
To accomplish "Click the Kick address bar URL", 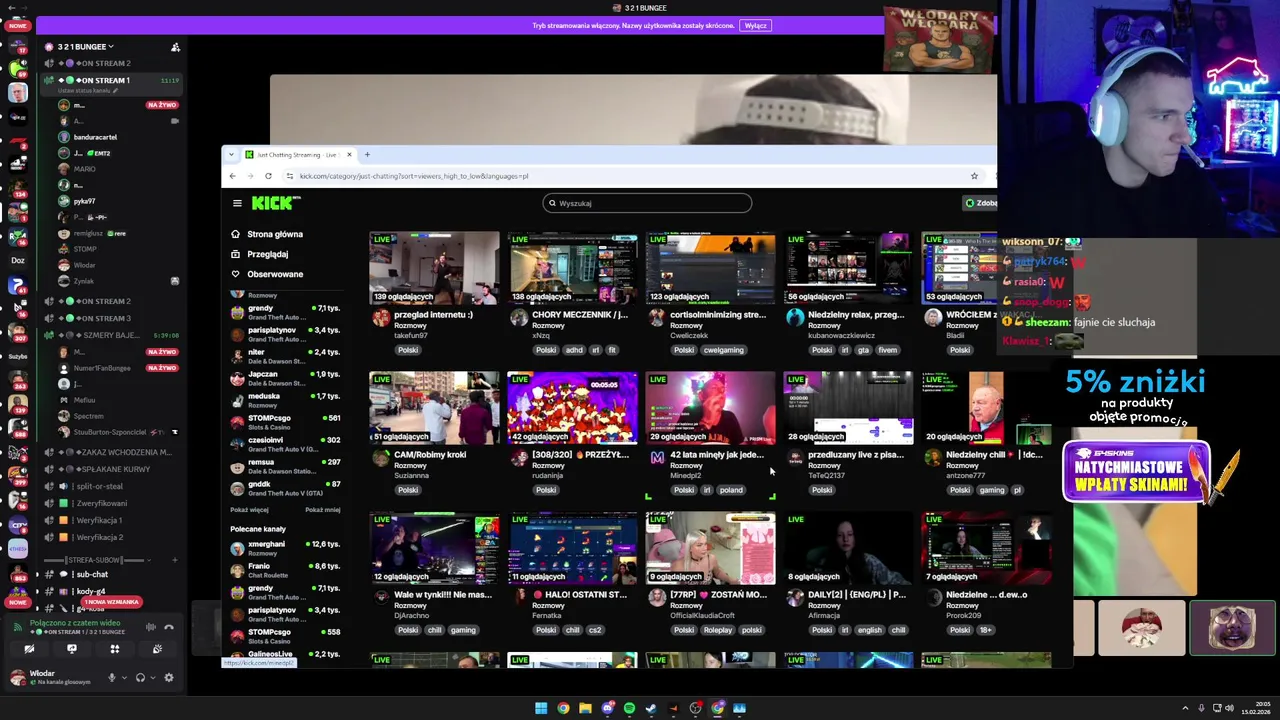I will point(414,176).
